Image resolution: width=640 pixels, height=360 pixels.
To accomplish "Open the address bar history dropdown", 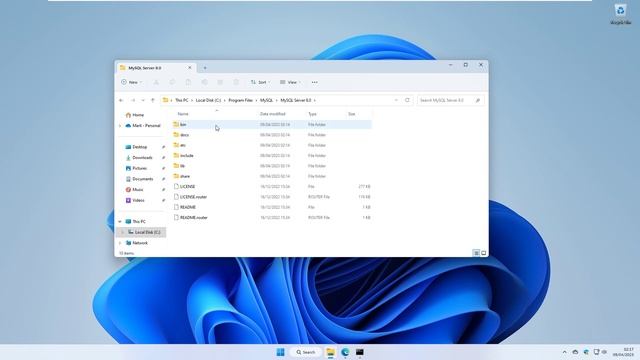I will 396,100.
